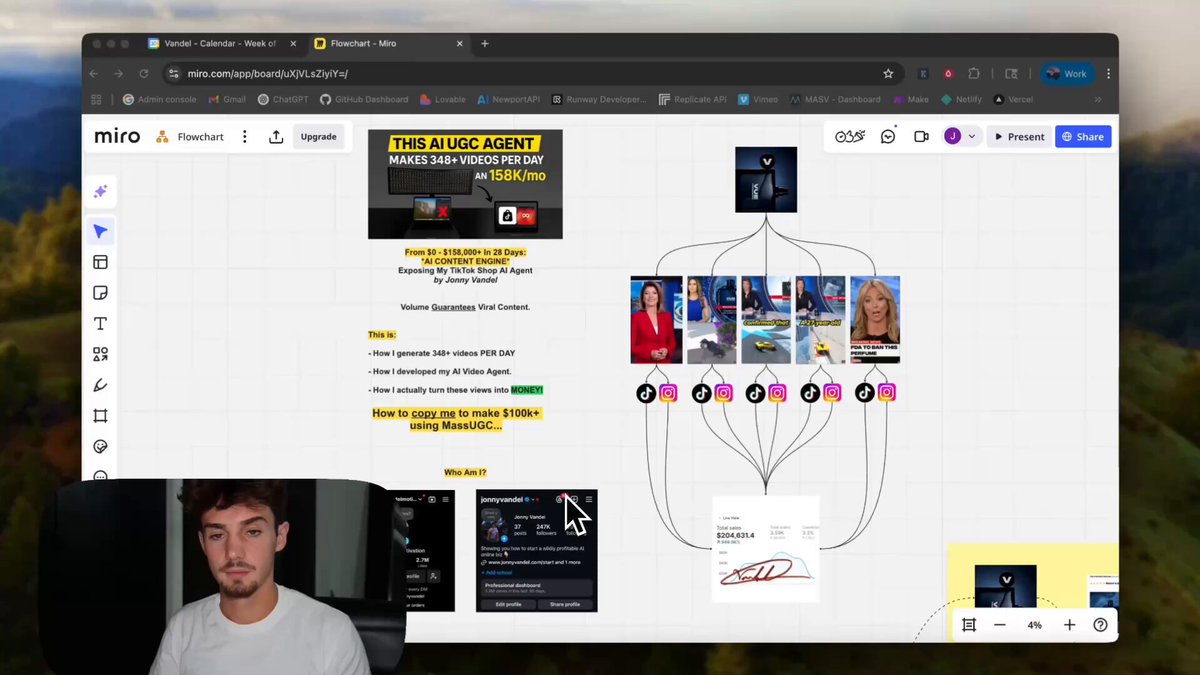Click the Present button
1200x675 pixels.
coord(1018,137)
